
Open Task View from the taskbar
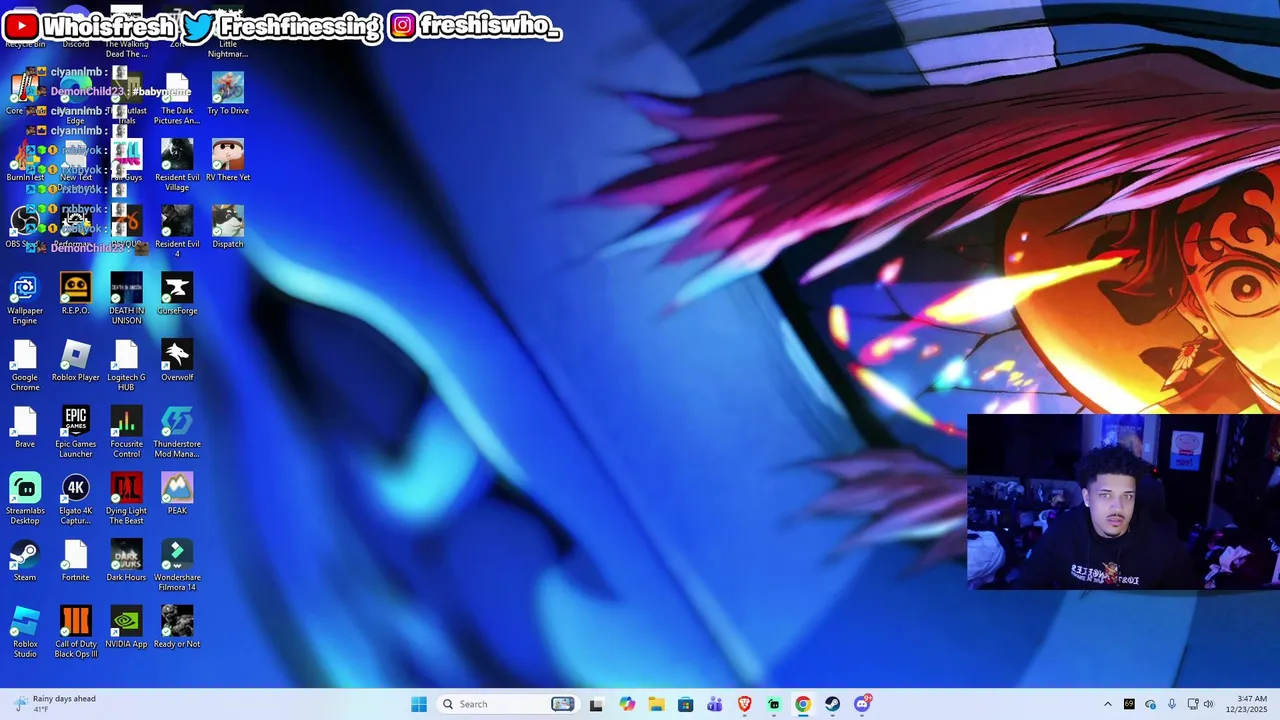(596, 704)
